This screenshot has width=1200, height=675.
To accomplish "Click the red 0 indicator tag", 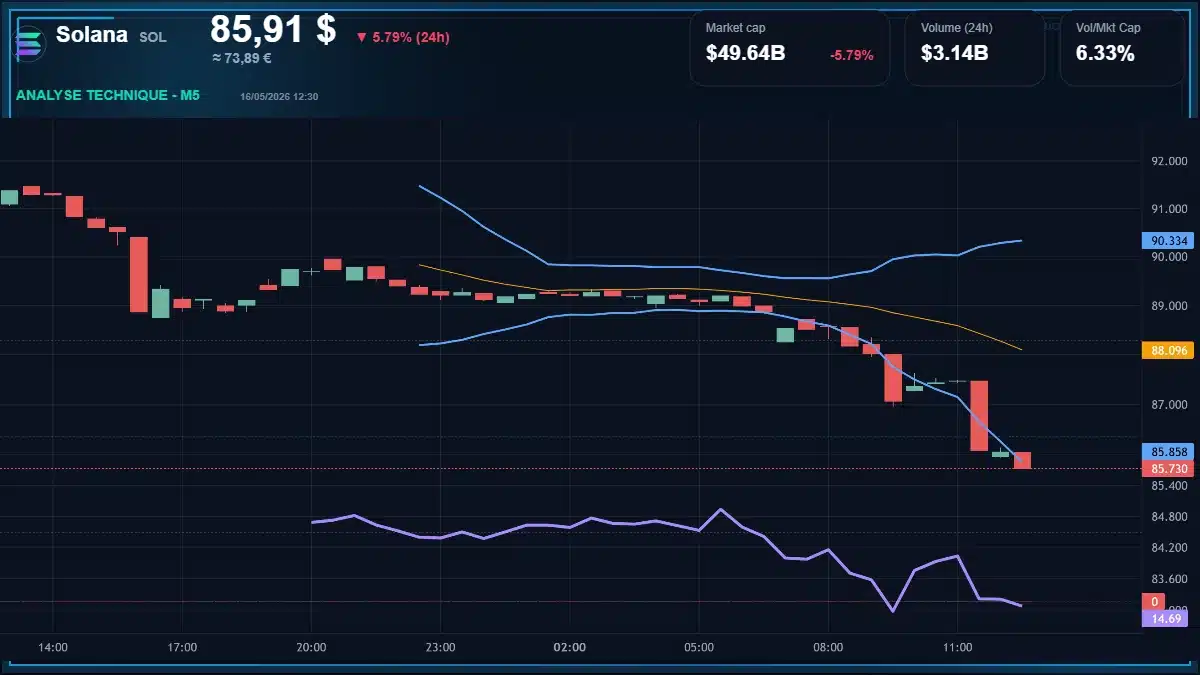I will (x=1154, y=602).
